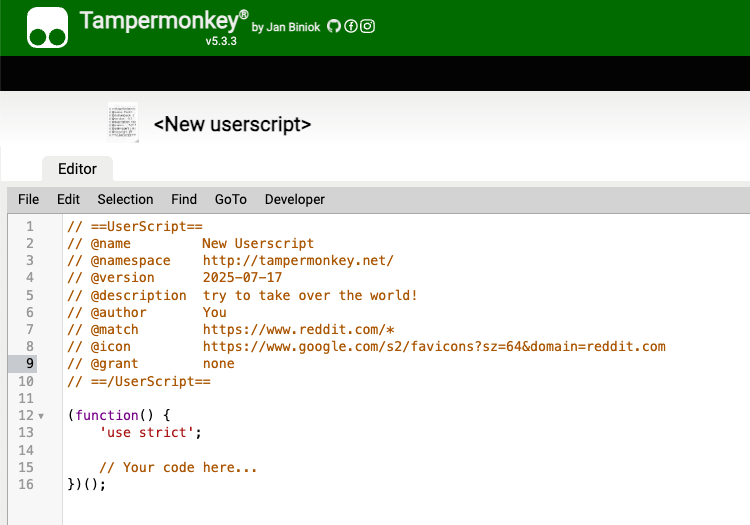Open the GitHub icon link
The width and height of the screenshot is (750, 525).
[334, 26]
